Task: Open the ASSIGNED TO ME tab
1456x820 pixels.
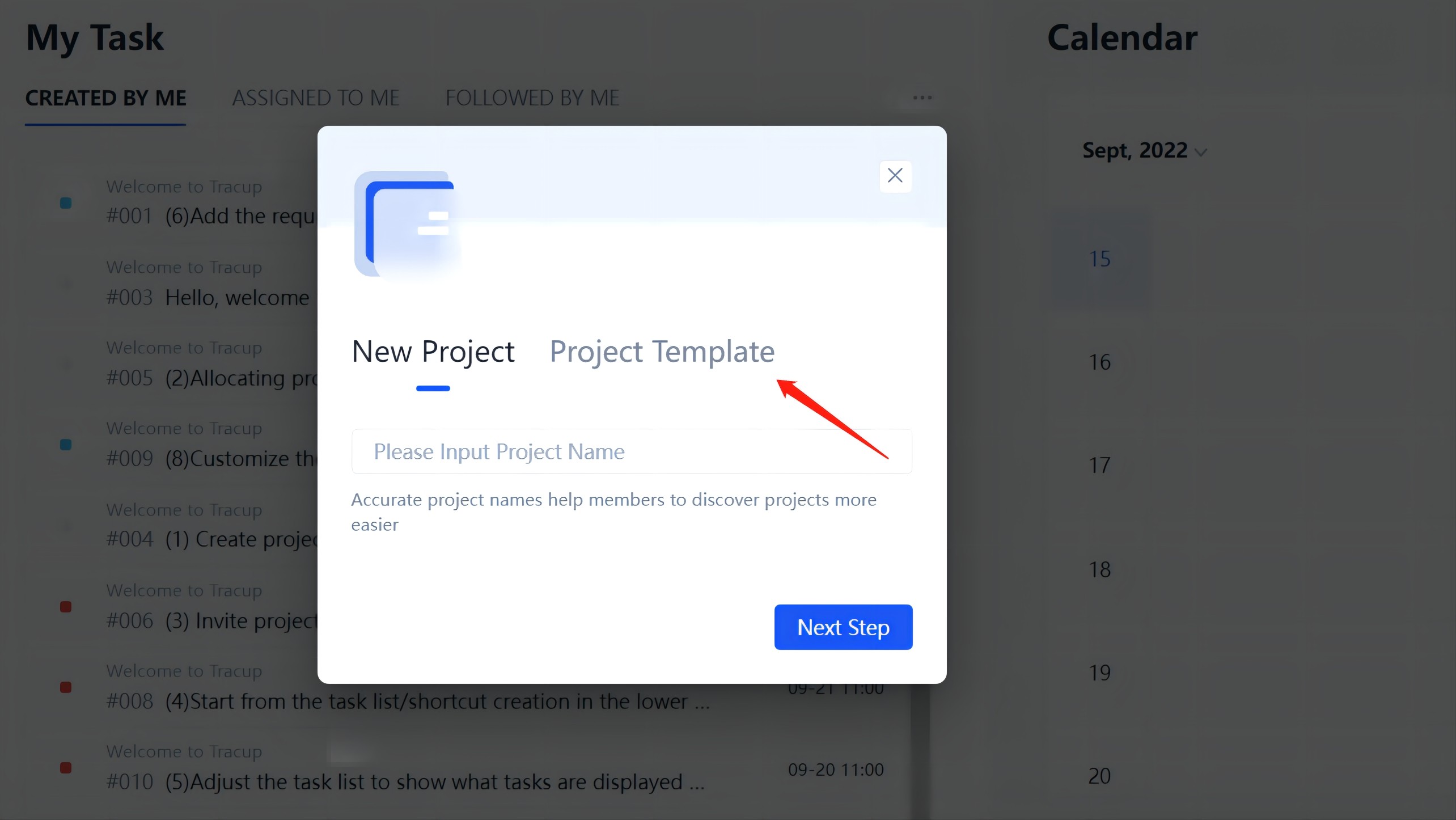Action: (316, 98)
